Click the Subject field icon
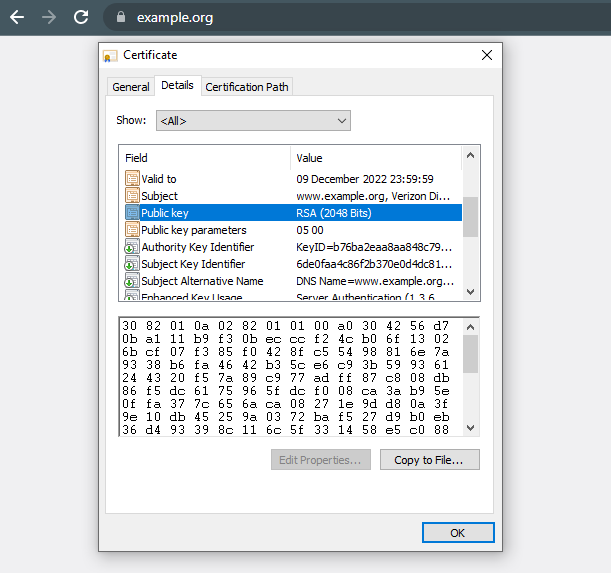The height and width of the screenshot is (573, 611). point(132,196)
